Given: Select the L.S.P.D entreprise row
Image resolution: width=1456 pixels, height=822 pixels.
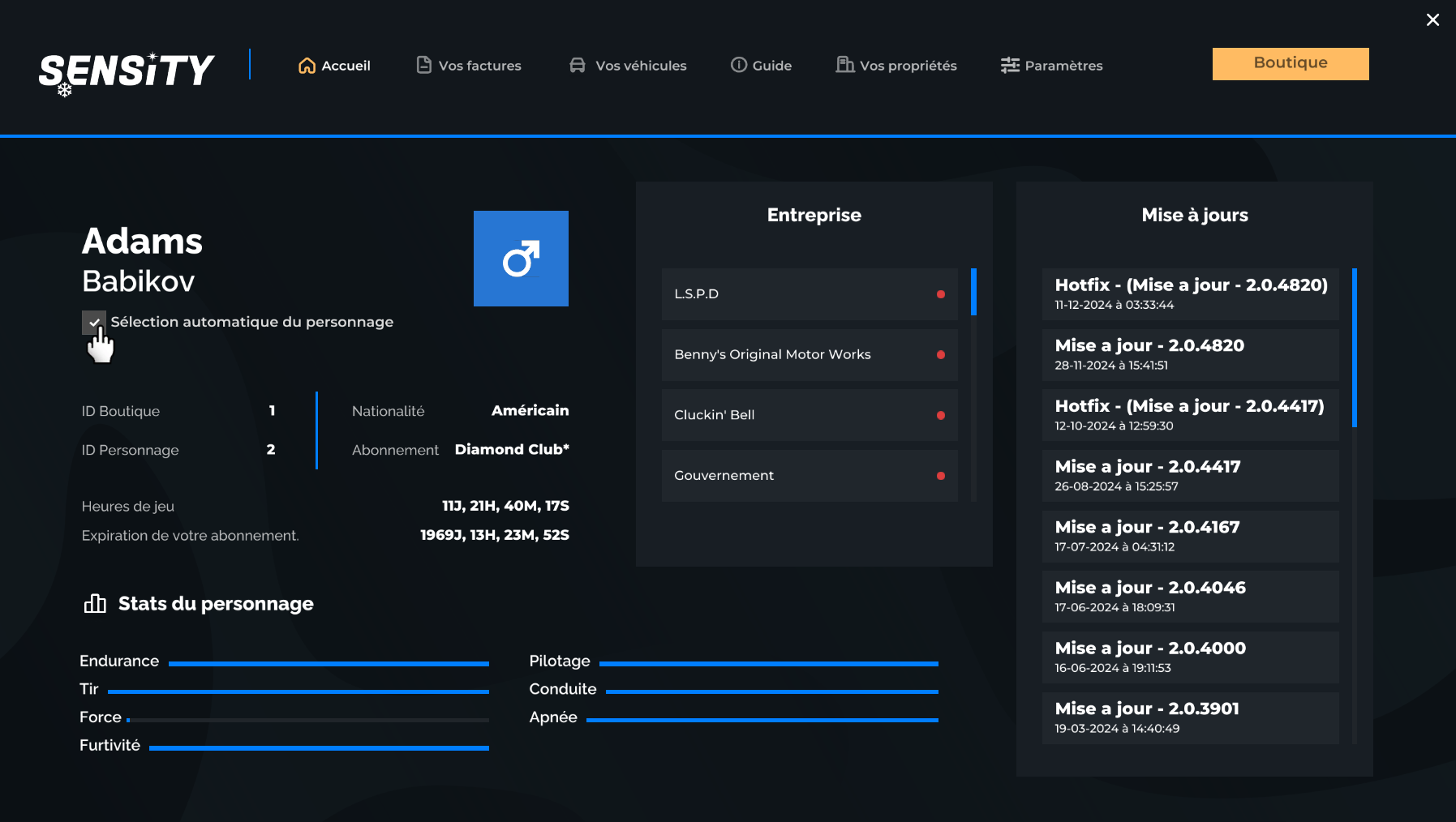Looking at the screenshot, I should 810,294.
